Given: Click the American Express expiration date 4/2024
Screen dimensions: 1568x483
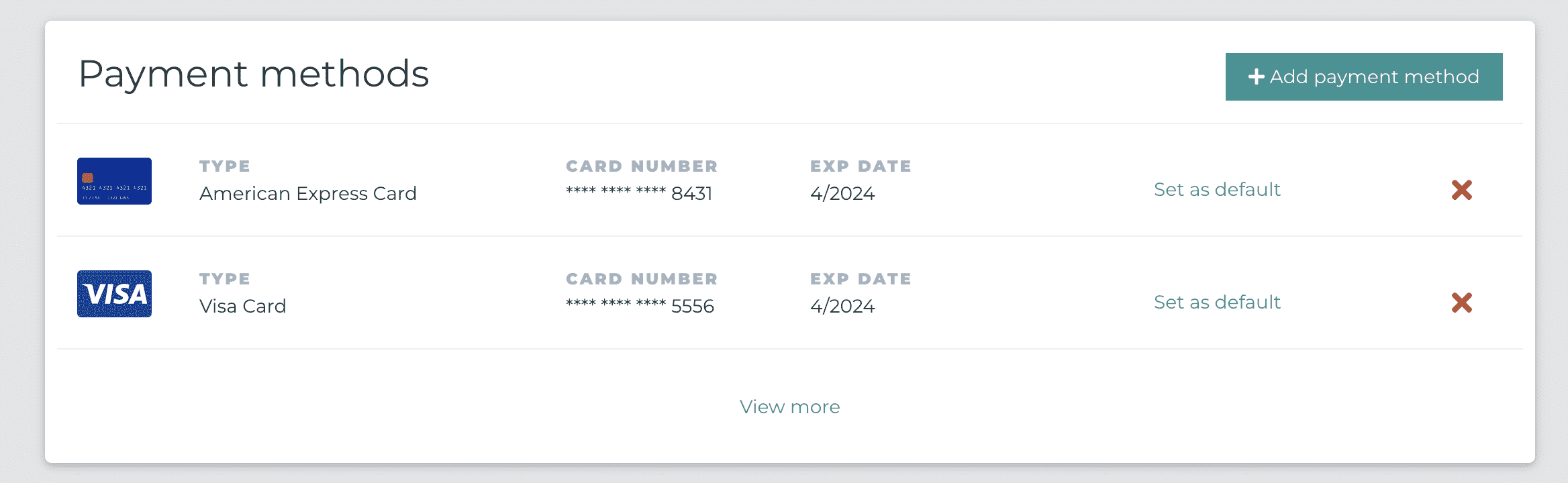Looking at the screenshot, I should [842, 193].
